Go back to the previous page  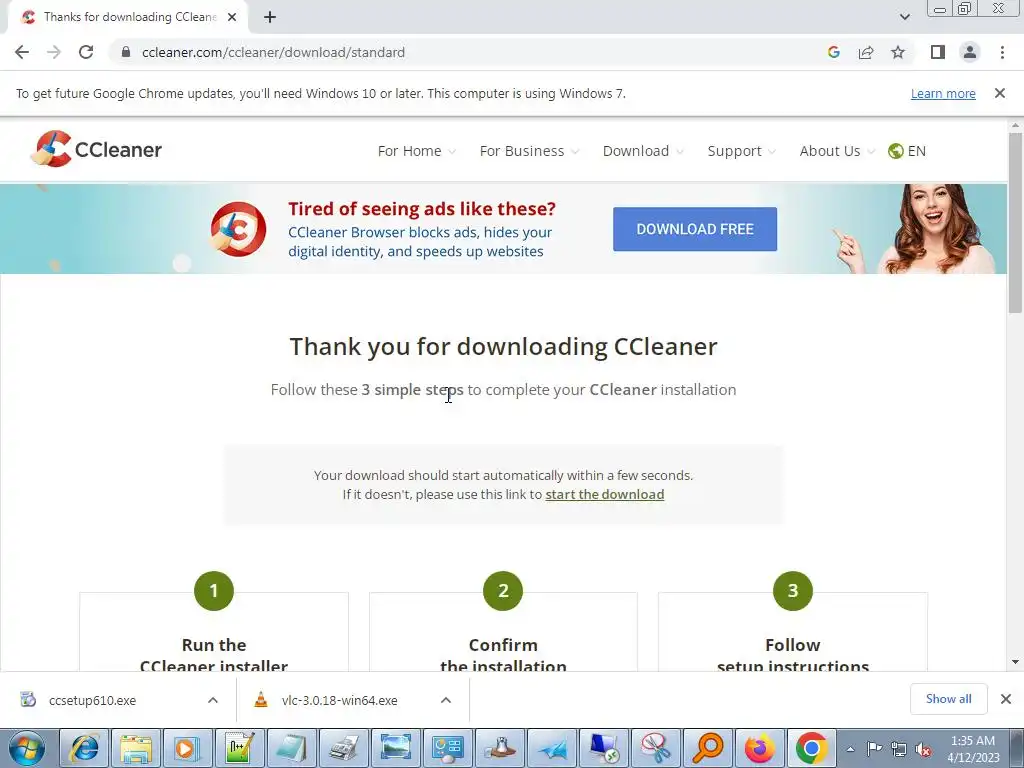[22, 52]
